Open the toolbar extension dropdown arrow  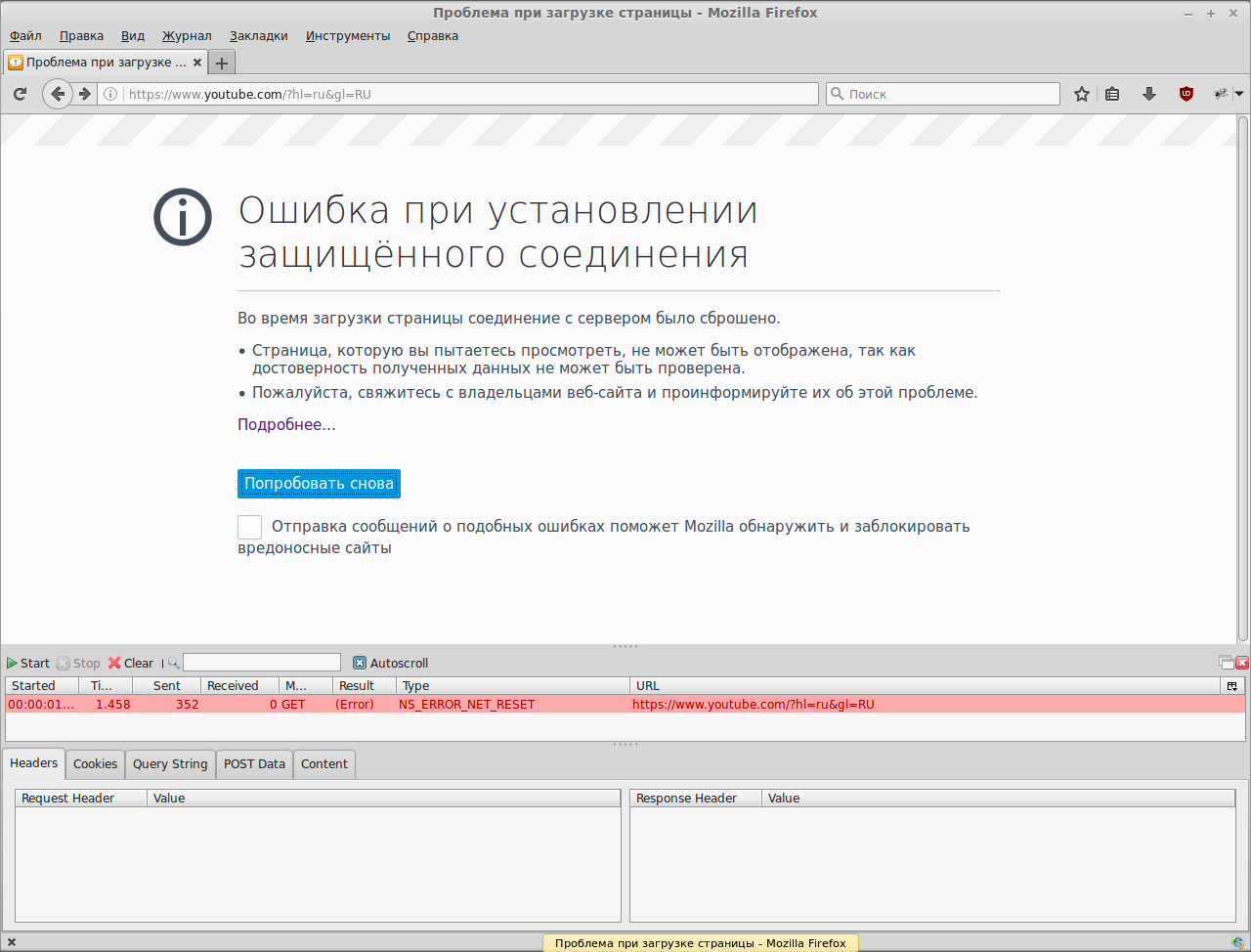click(1239, 94)
